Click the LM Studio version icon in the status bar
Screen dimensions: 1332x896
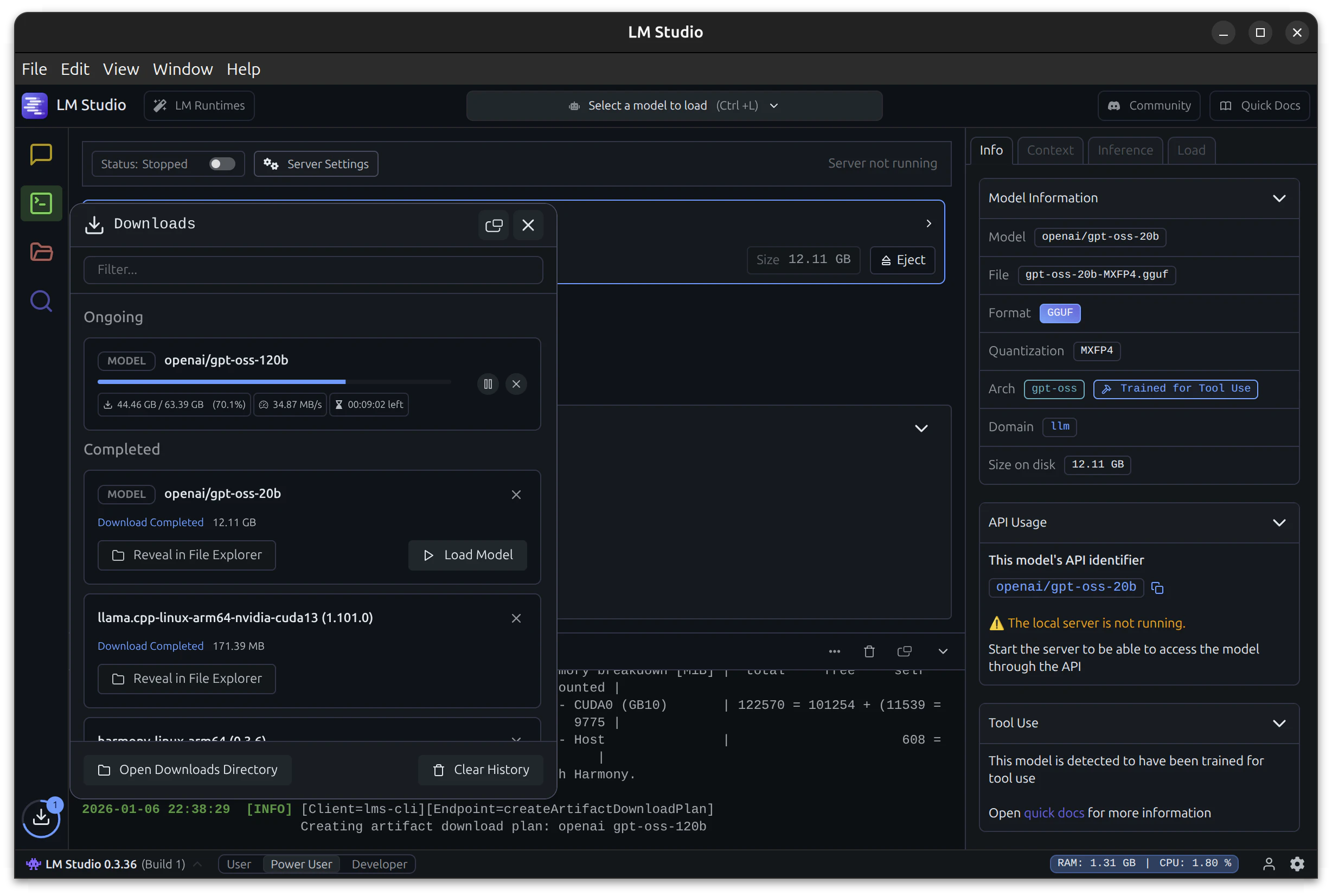pyautogui.click(x=33, y=864)
